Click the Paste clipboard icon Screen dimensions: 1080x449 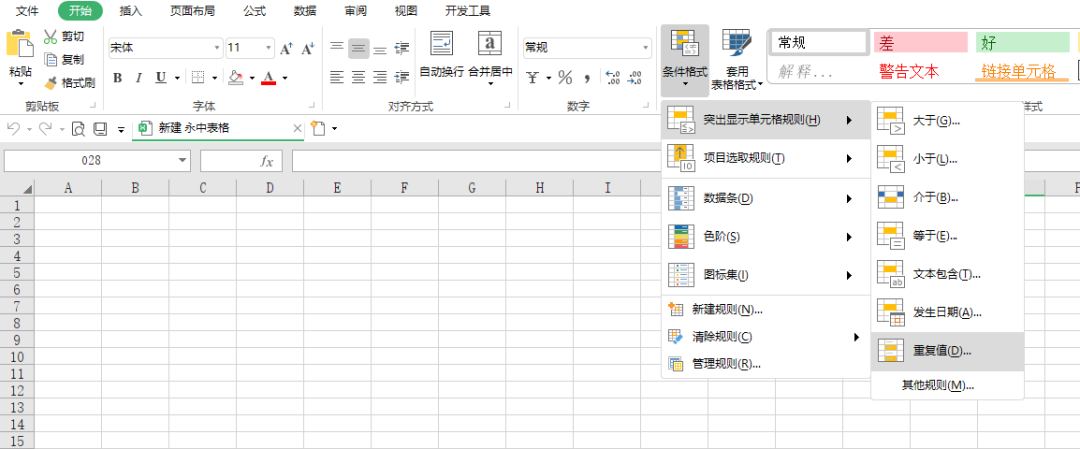tap(19, 44)
